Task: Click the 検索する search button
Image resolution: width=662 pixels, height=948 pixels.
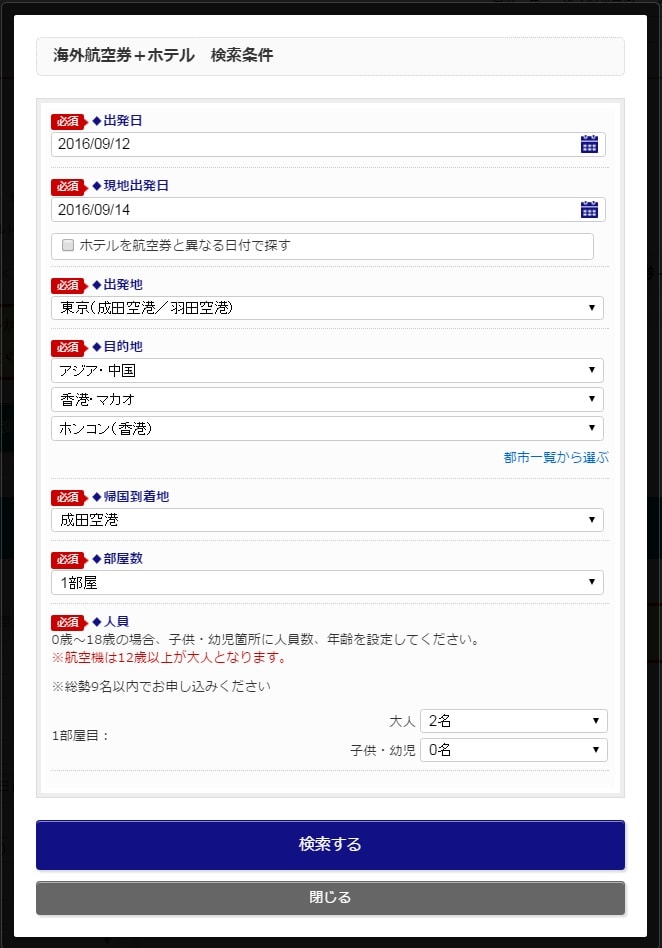Action: 330,845
